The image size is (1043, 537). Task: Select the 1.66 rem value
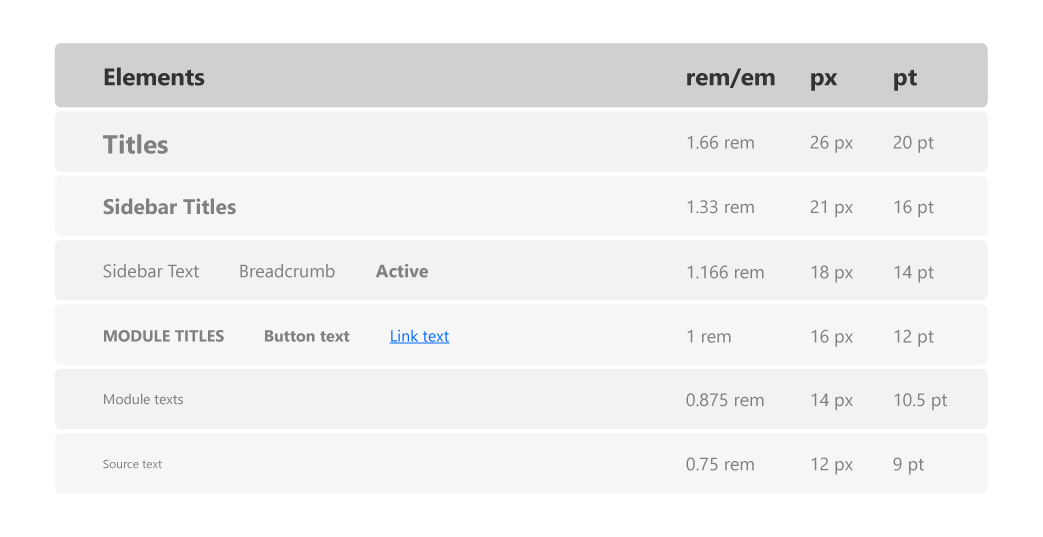(x=720, y=142)
